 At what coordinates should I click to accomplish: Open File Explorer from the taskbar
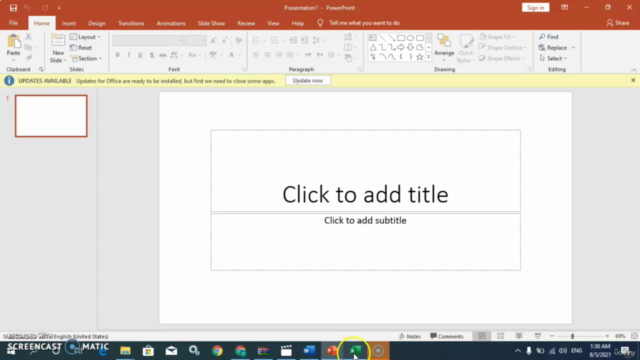pos(125,351)
